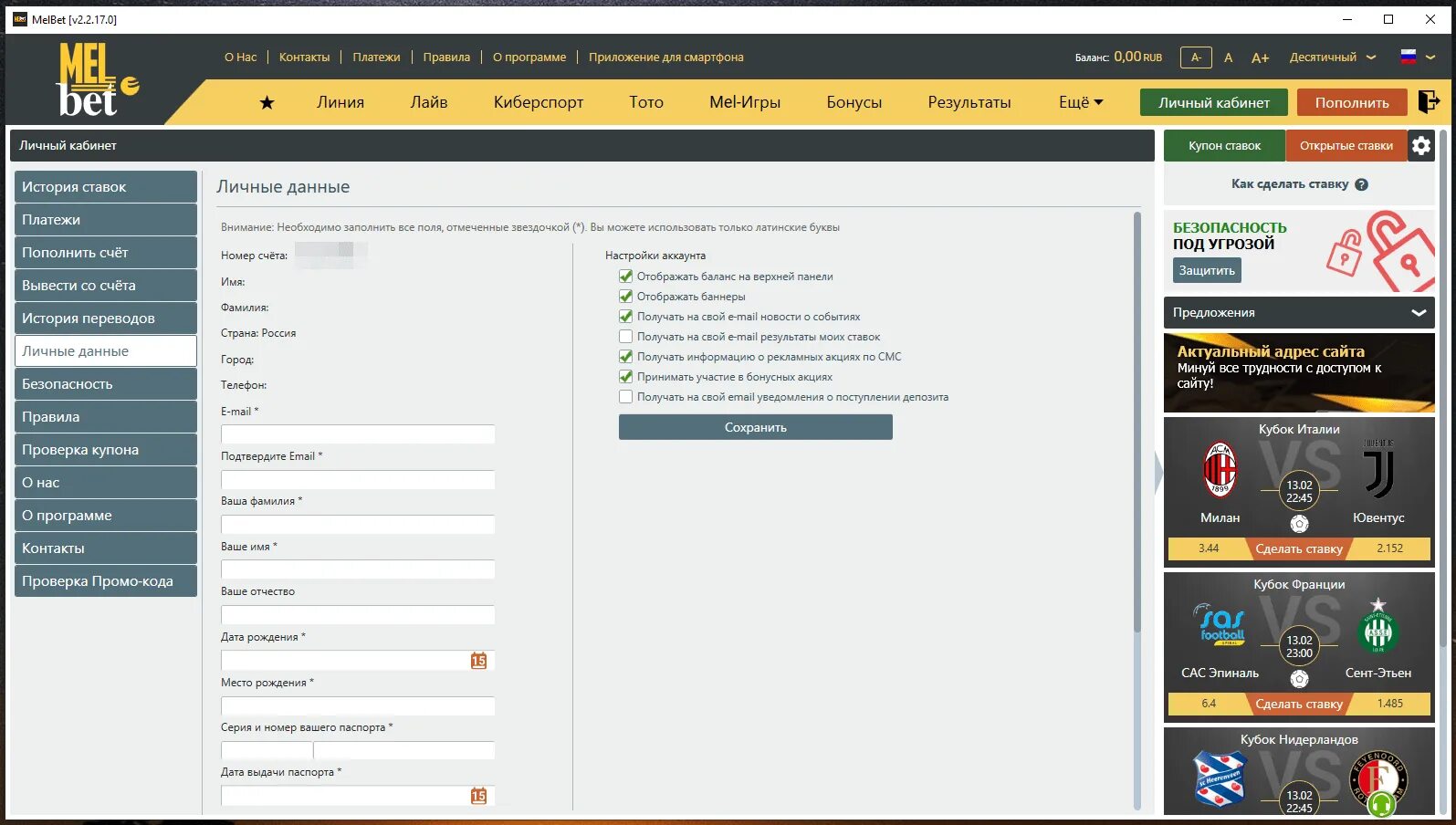The height and width of the screenshot is (825, 1456).
Task: Click the Сохранить button
Action: 756,427
